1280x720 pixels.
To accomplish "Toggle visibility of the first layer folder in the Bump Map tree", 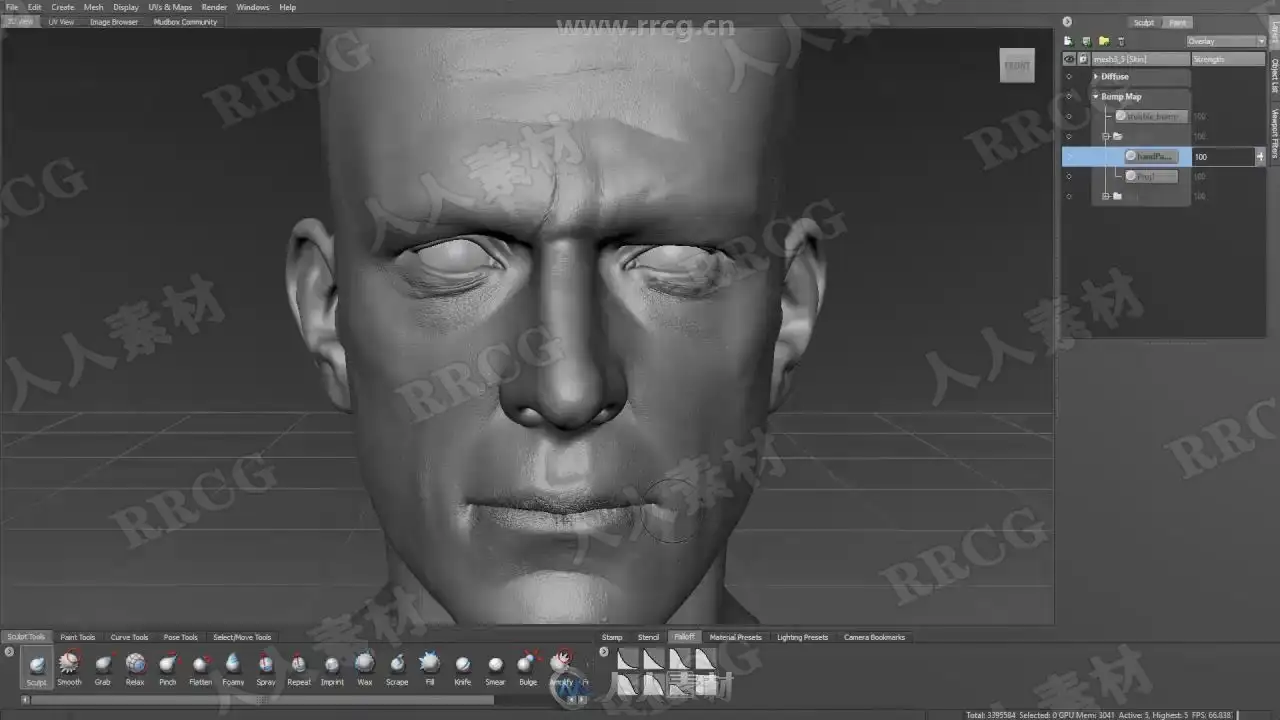I will (1068, 137).
